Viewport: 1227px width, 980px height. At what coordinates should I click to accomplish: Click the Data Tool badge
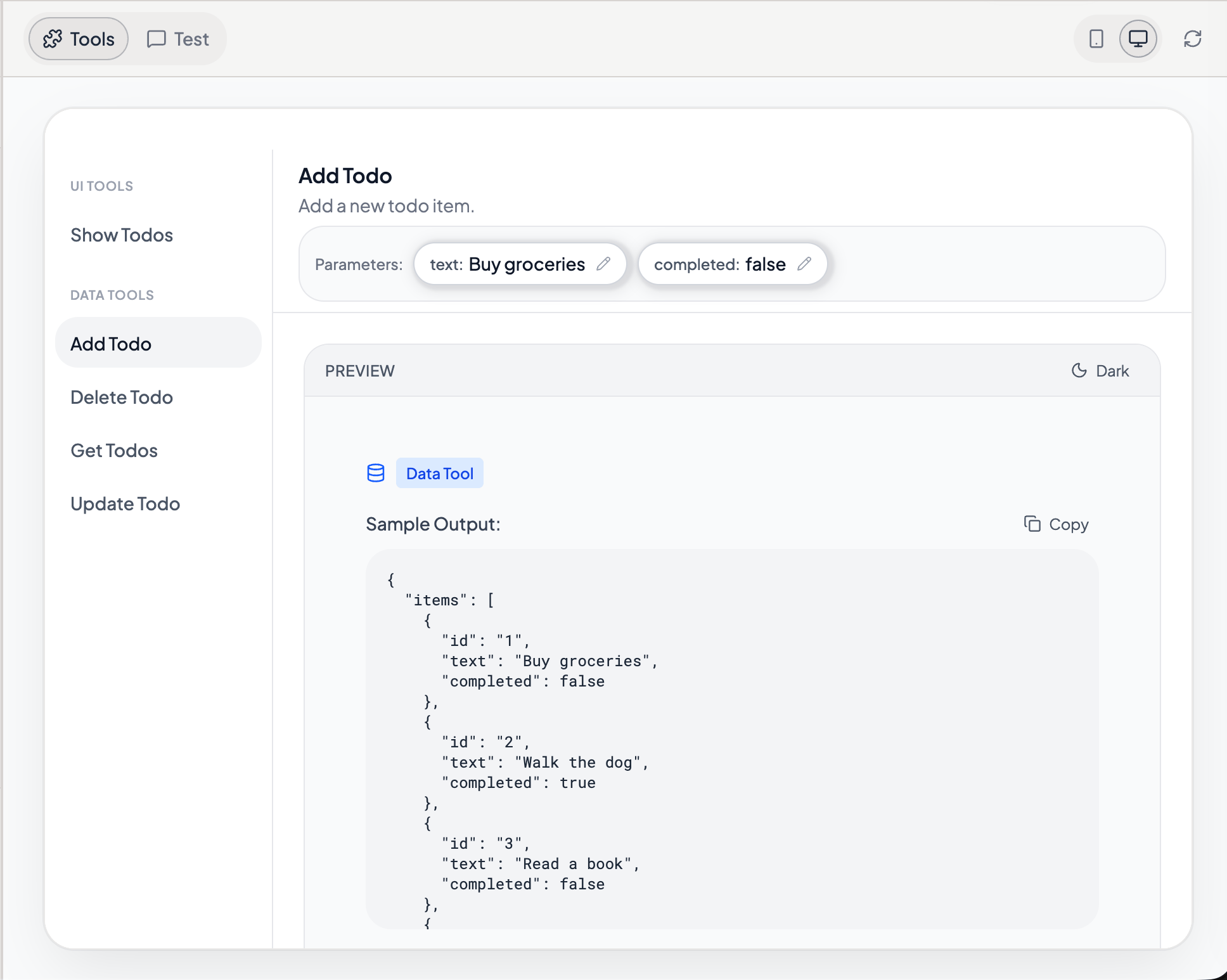[440, 473]
